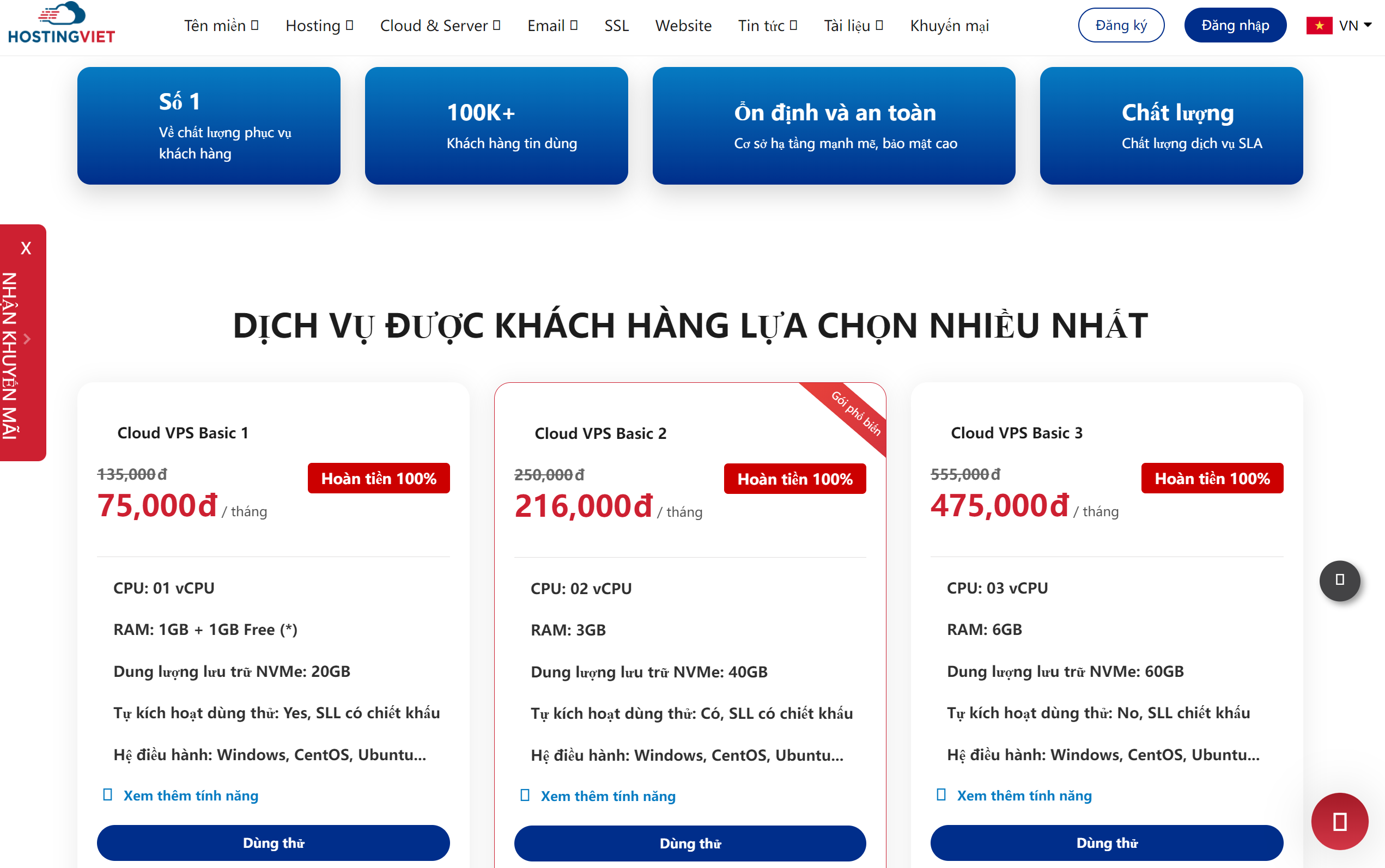Click the dark round floating button

coord(1339,580)
